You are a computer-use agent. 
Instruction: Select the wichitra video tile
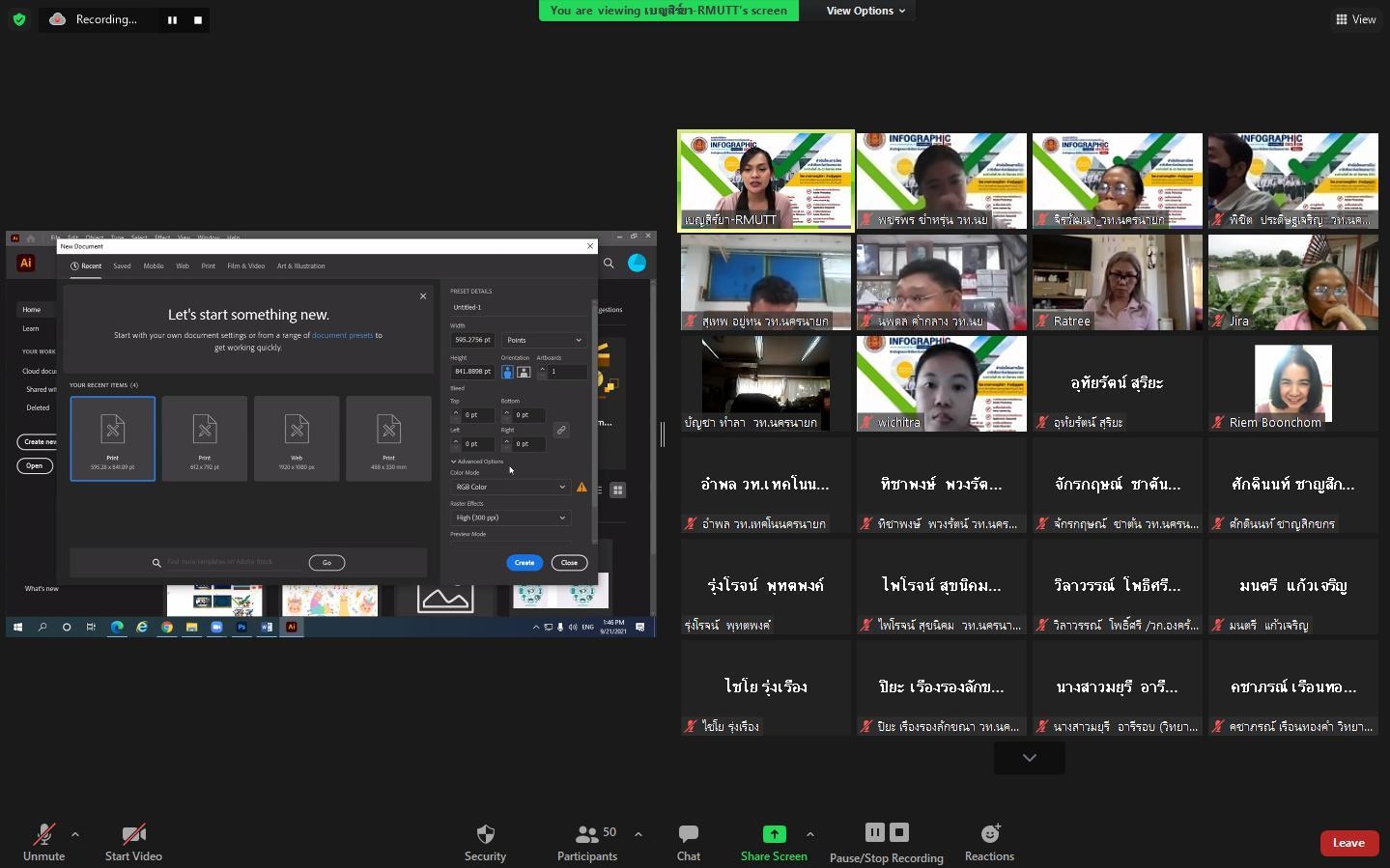click(942, 384)
